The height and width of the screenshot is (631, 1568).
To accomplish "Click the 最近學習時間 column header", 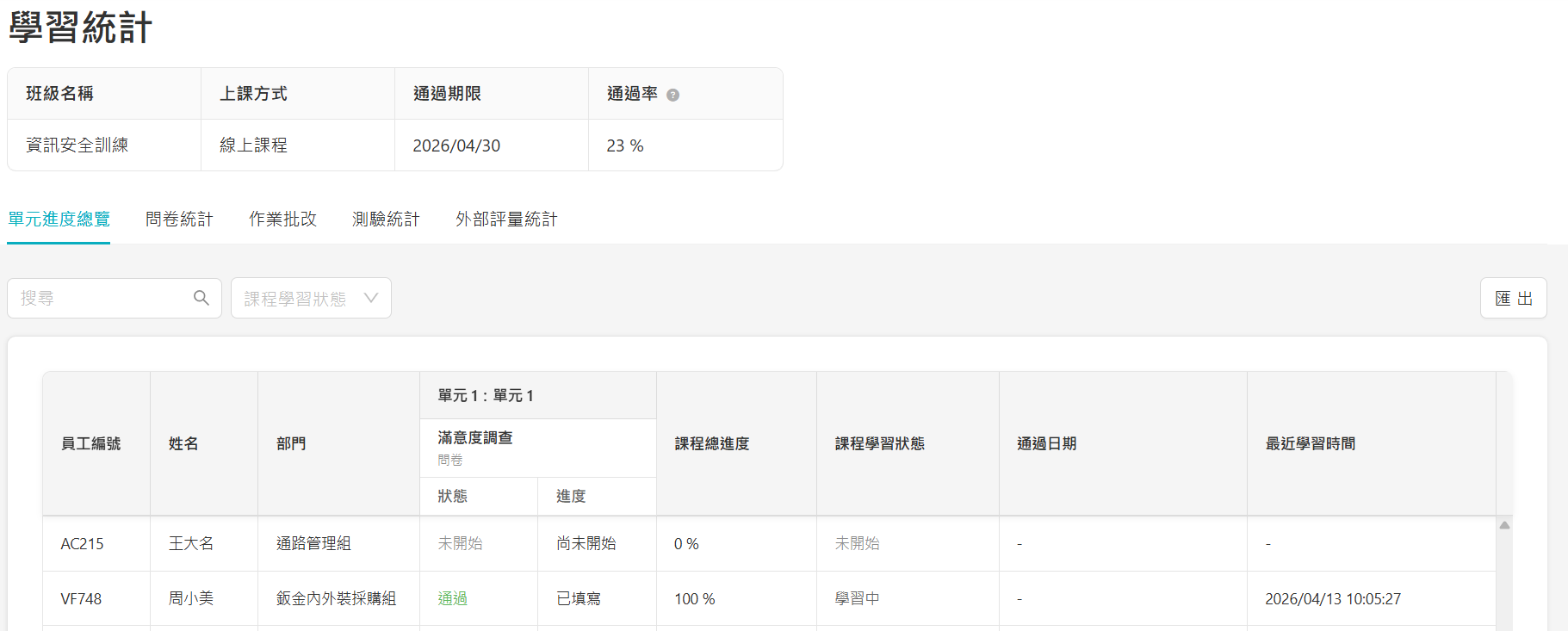I will pyautogui.click(x=1310, y=443).
